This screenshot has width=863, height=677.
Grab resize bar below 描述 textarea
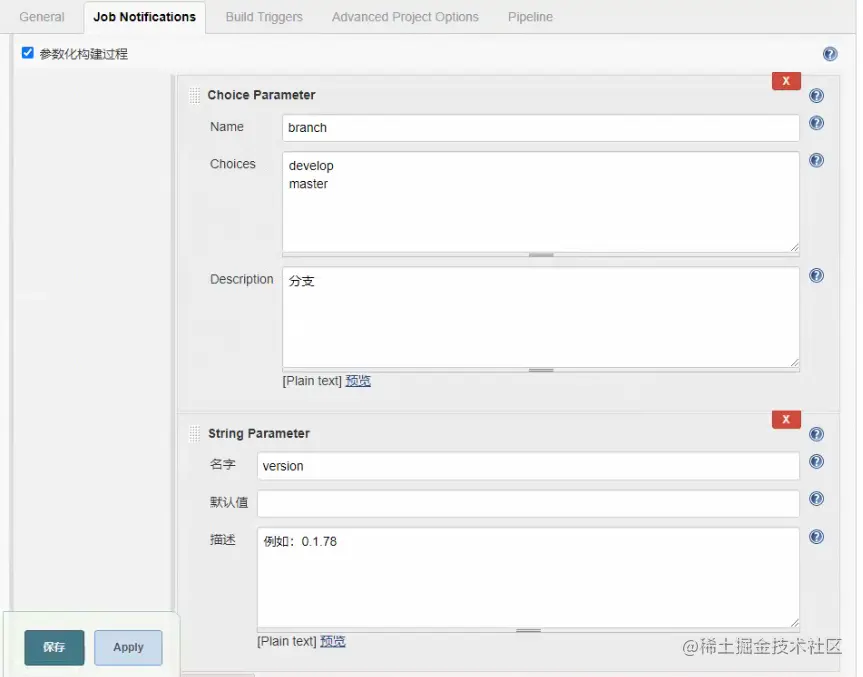pos(528,630)
